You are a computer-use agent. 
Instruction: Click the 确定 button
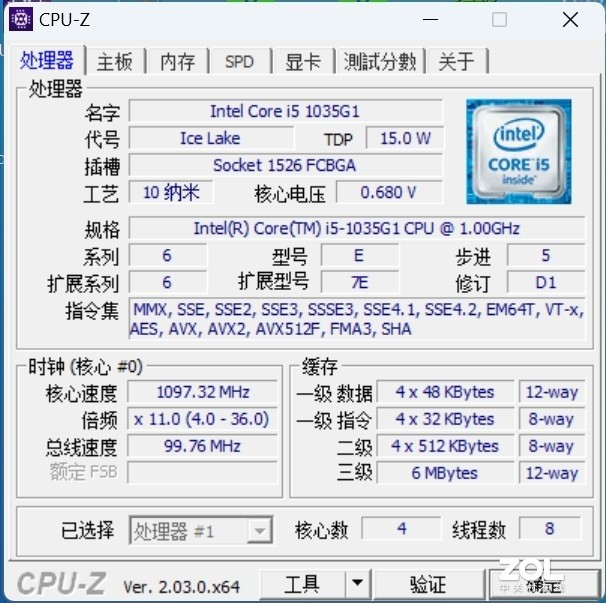pos(545,583)
